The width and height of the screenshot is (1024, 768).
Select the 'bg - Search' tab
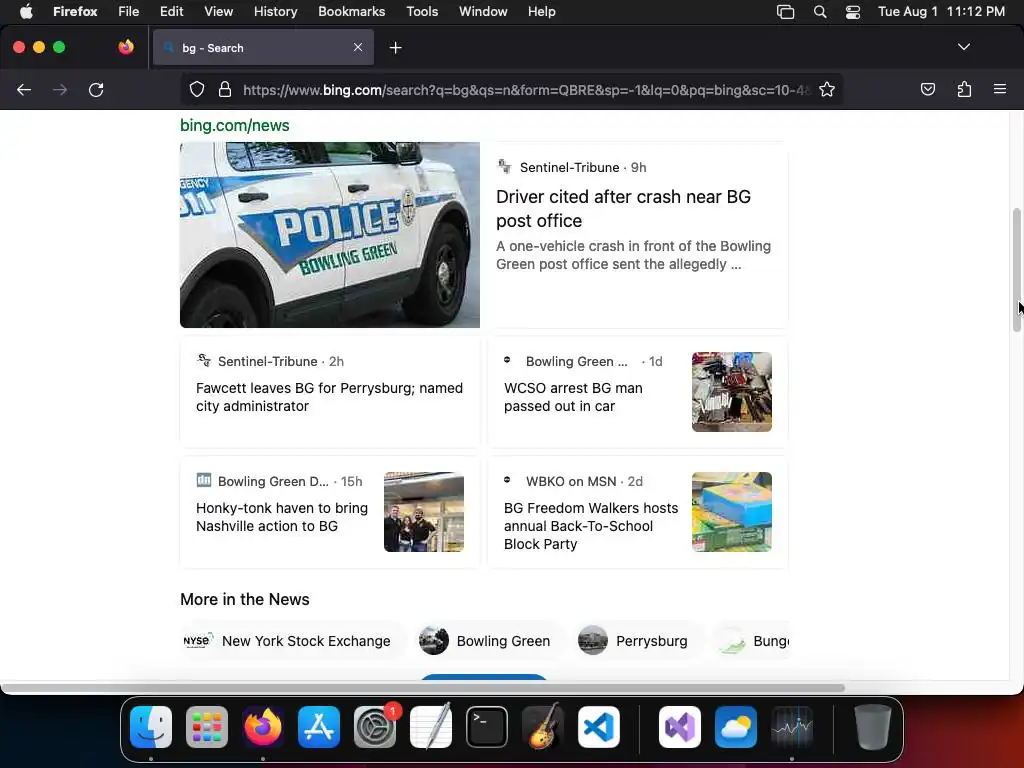pyautogui.click(x=263, y=48)
